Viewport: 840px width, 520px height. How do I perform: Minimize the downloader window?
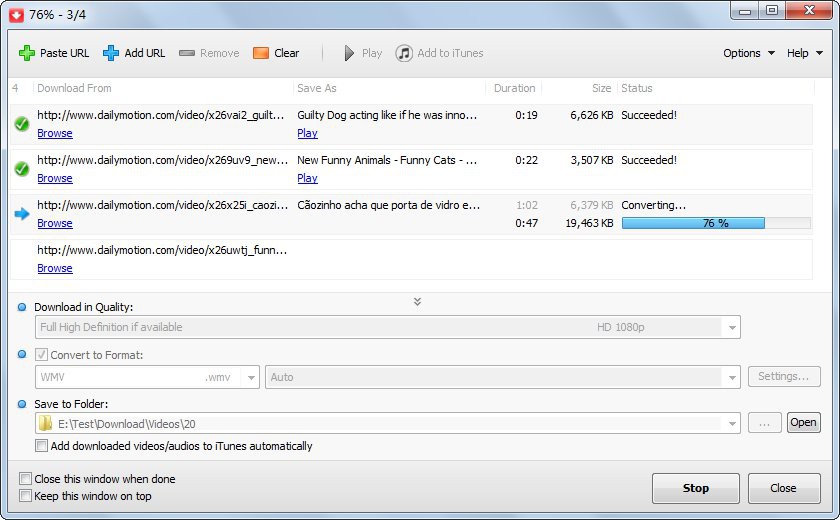pyautogui.click(x=745, y=11)
